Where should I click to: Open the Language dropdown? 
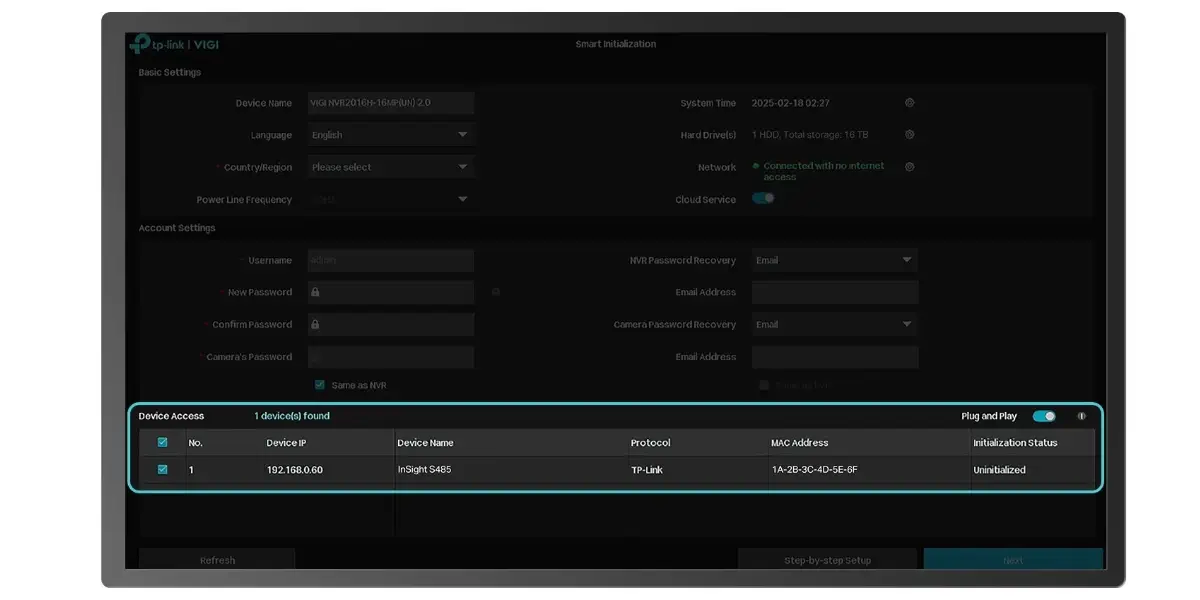coord(391,135)
